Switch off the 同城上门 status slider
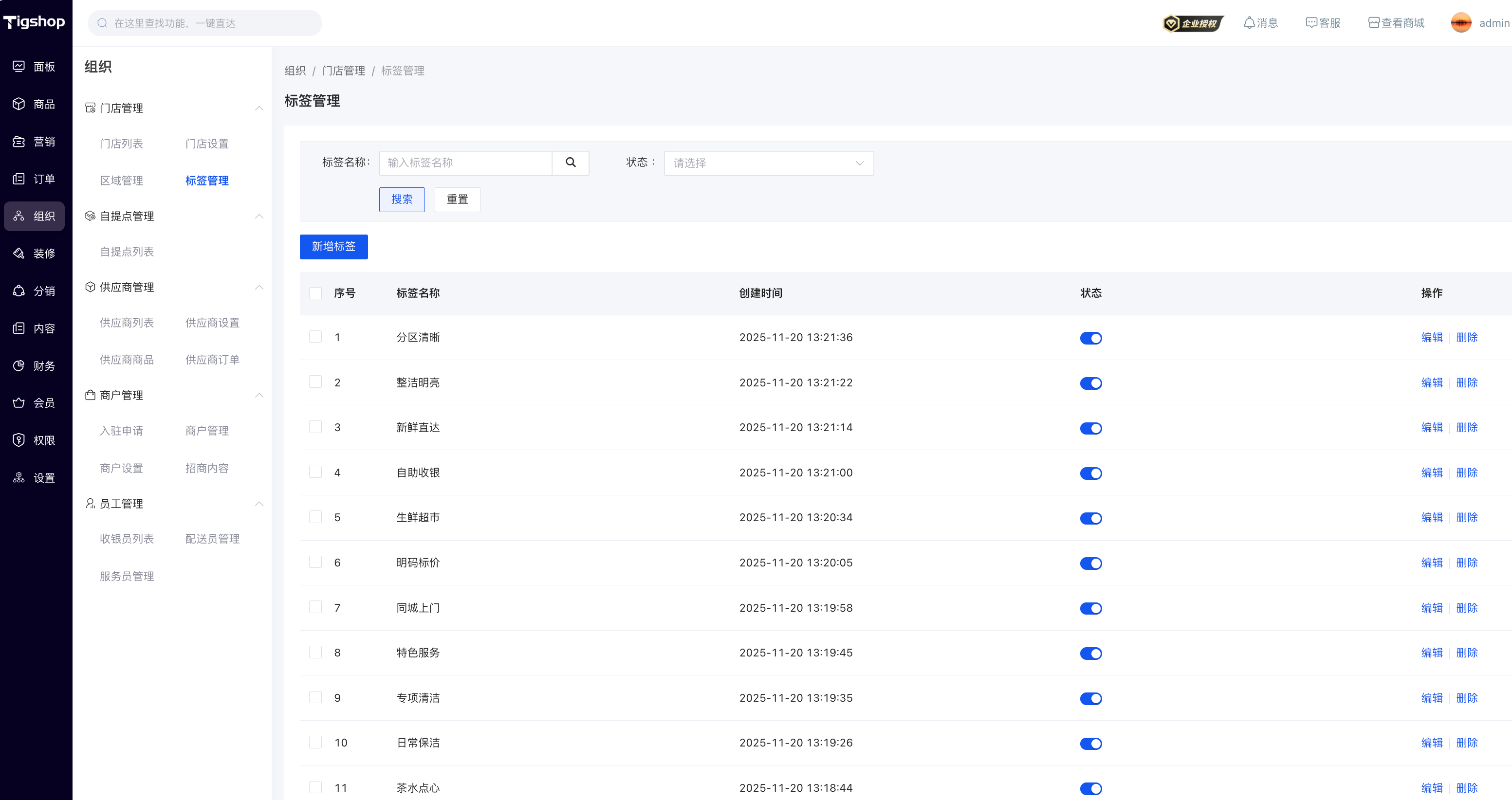Image resolution: width=1512 pixels, height=800 pixels. [x=1090, y=608]
